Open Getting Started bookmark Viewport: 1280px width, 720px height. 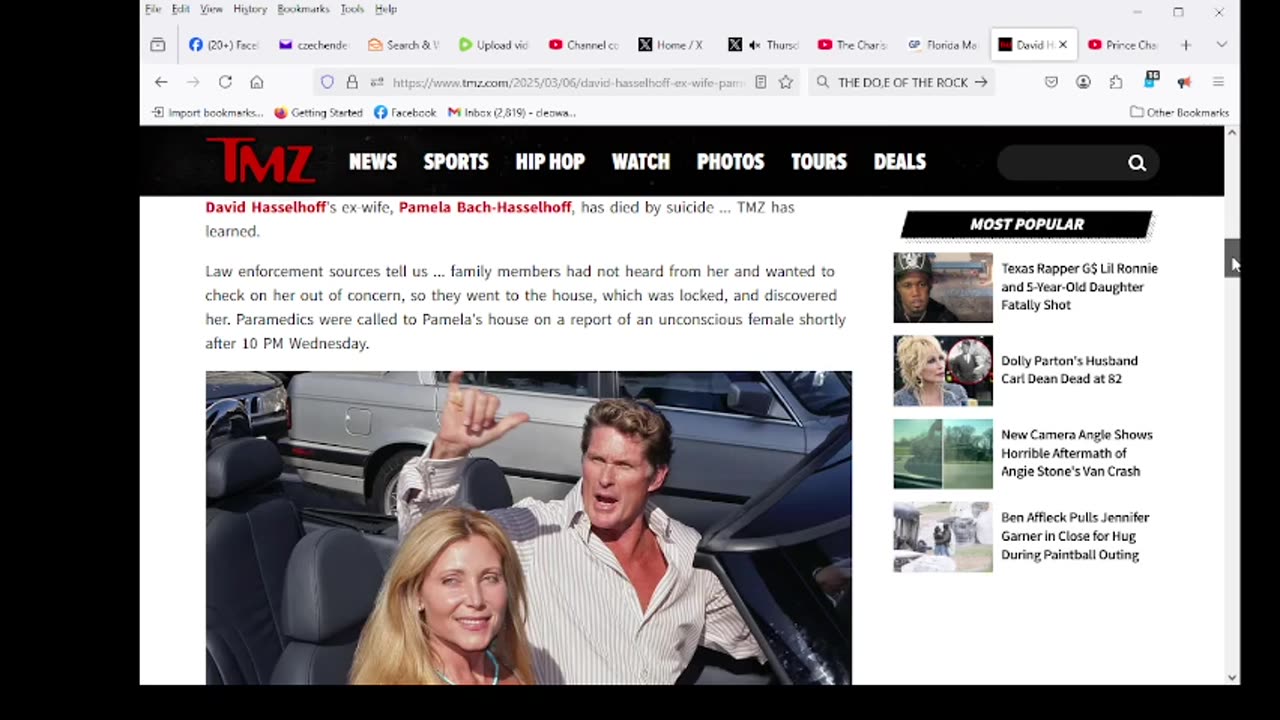tap(318, 112)
